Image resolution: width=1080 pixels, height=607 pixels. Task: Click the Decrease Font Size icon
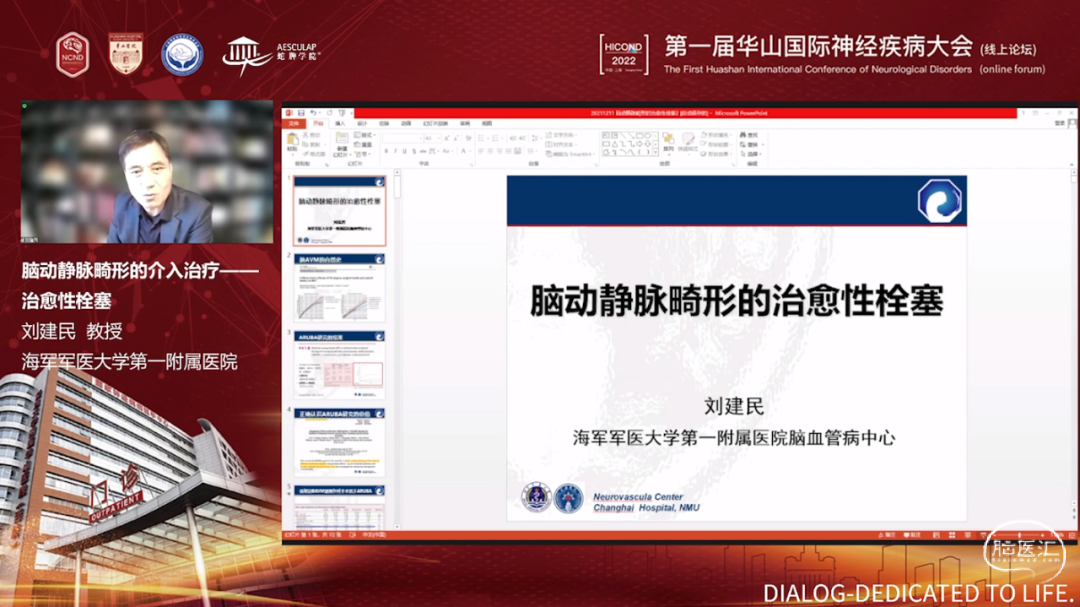(x=456, y=138)
